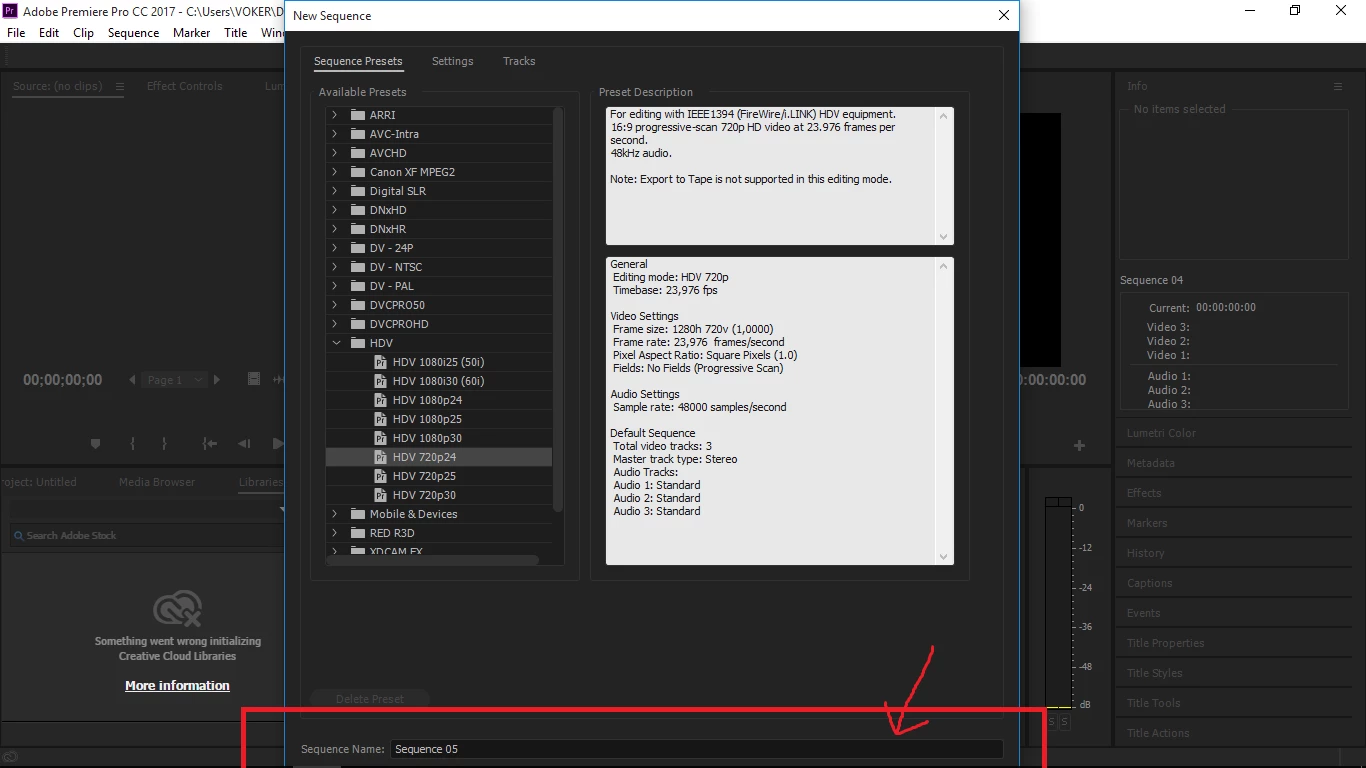The image size is (1366, 768).
Task: Open the Title Properties panel
Action: [x=1165, y=643]
